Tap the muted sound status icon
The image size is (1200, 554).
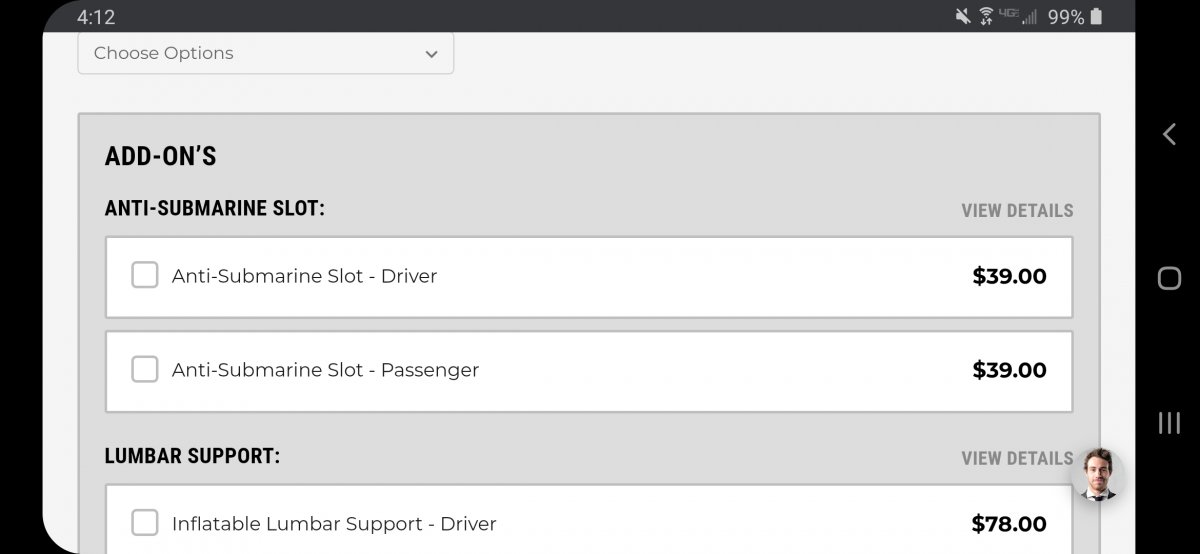[963, 17]
